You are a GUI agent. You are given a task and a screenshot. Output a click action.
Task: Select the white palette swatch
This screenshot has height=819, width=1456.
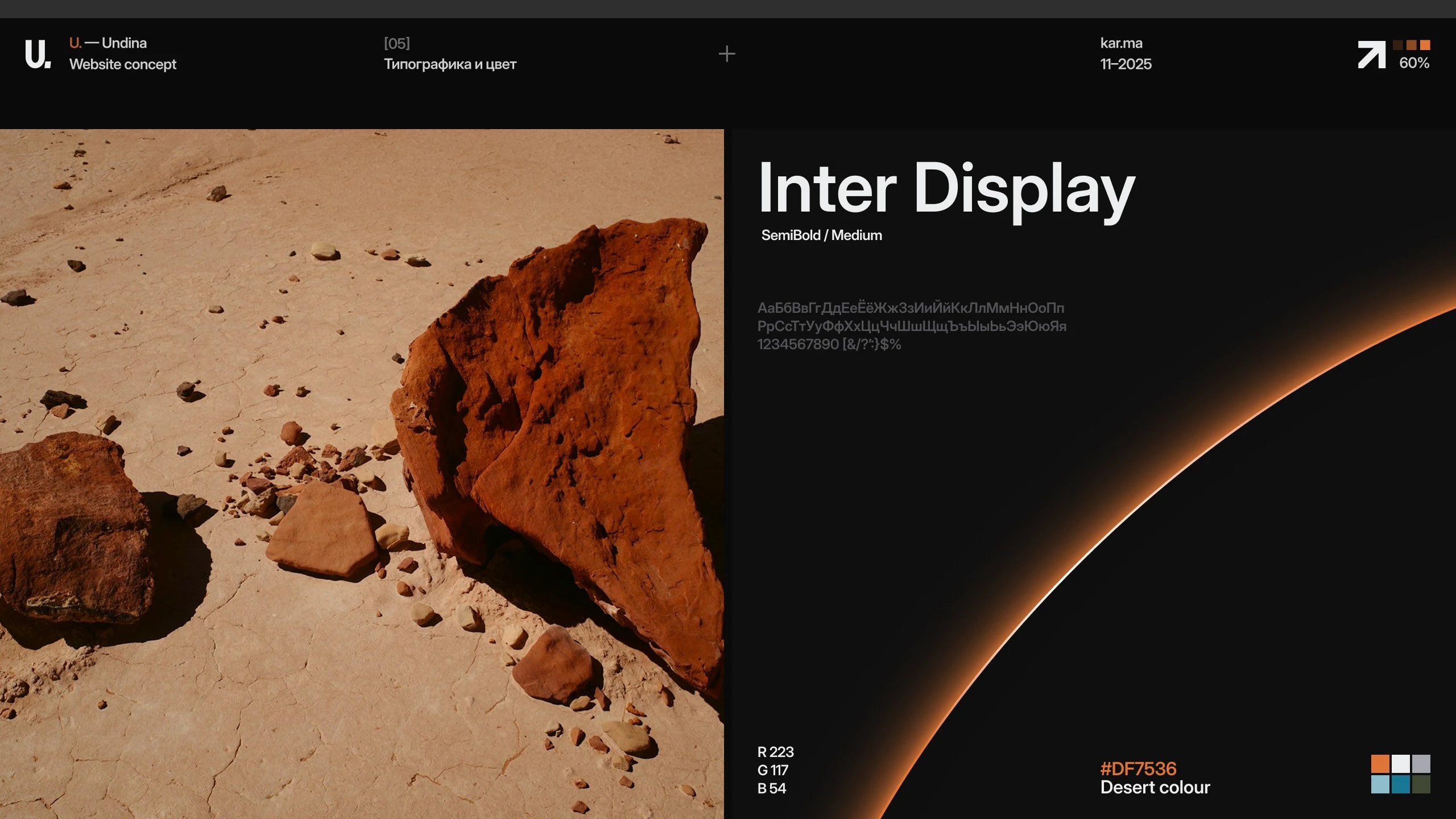[1401, 764]
